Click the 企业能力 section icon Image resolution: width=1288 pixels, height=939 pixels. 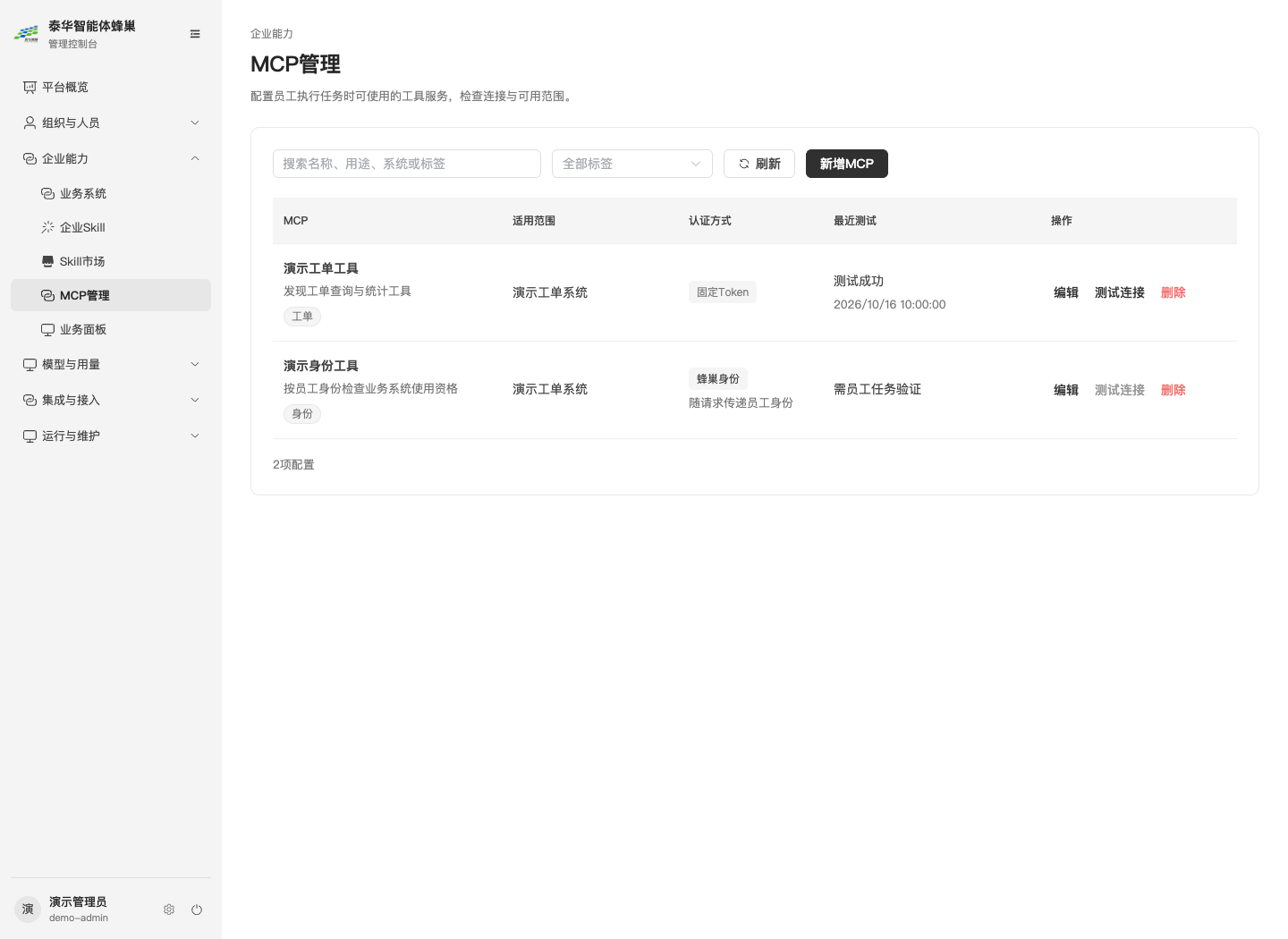(30, 158)
